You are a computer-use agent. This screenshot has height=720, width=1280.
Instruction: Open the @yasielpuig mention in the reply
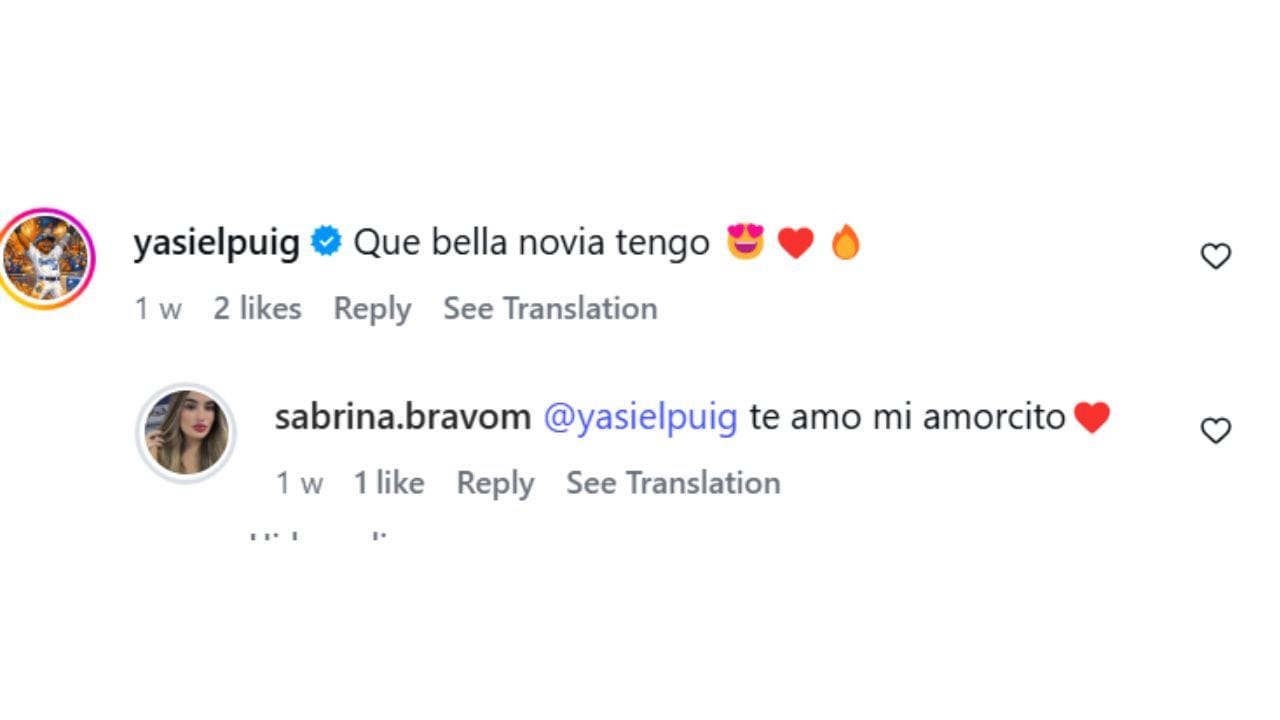(x=640, y=416)
